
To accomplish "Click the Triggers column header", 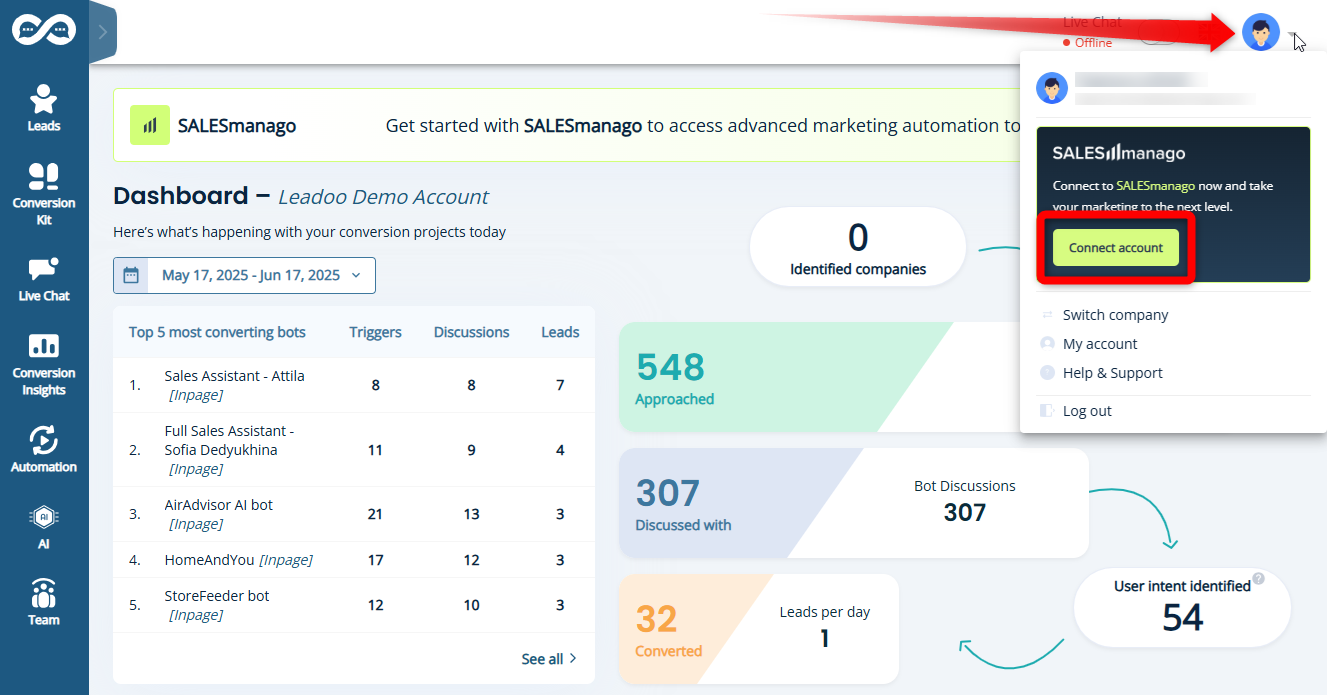I will 375,332.
